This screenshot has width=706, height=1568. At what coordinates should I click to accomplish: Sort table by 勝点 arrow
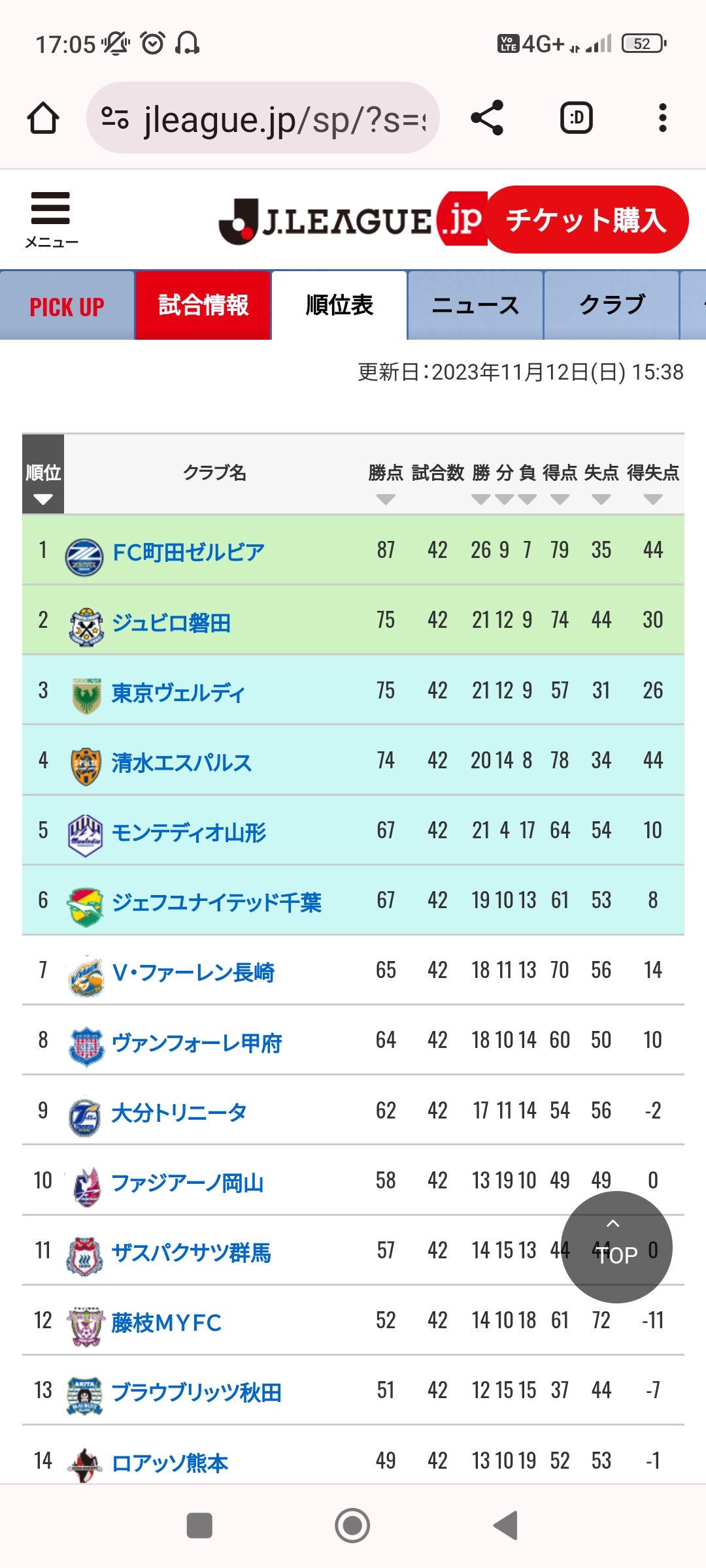tap(386, 499)
